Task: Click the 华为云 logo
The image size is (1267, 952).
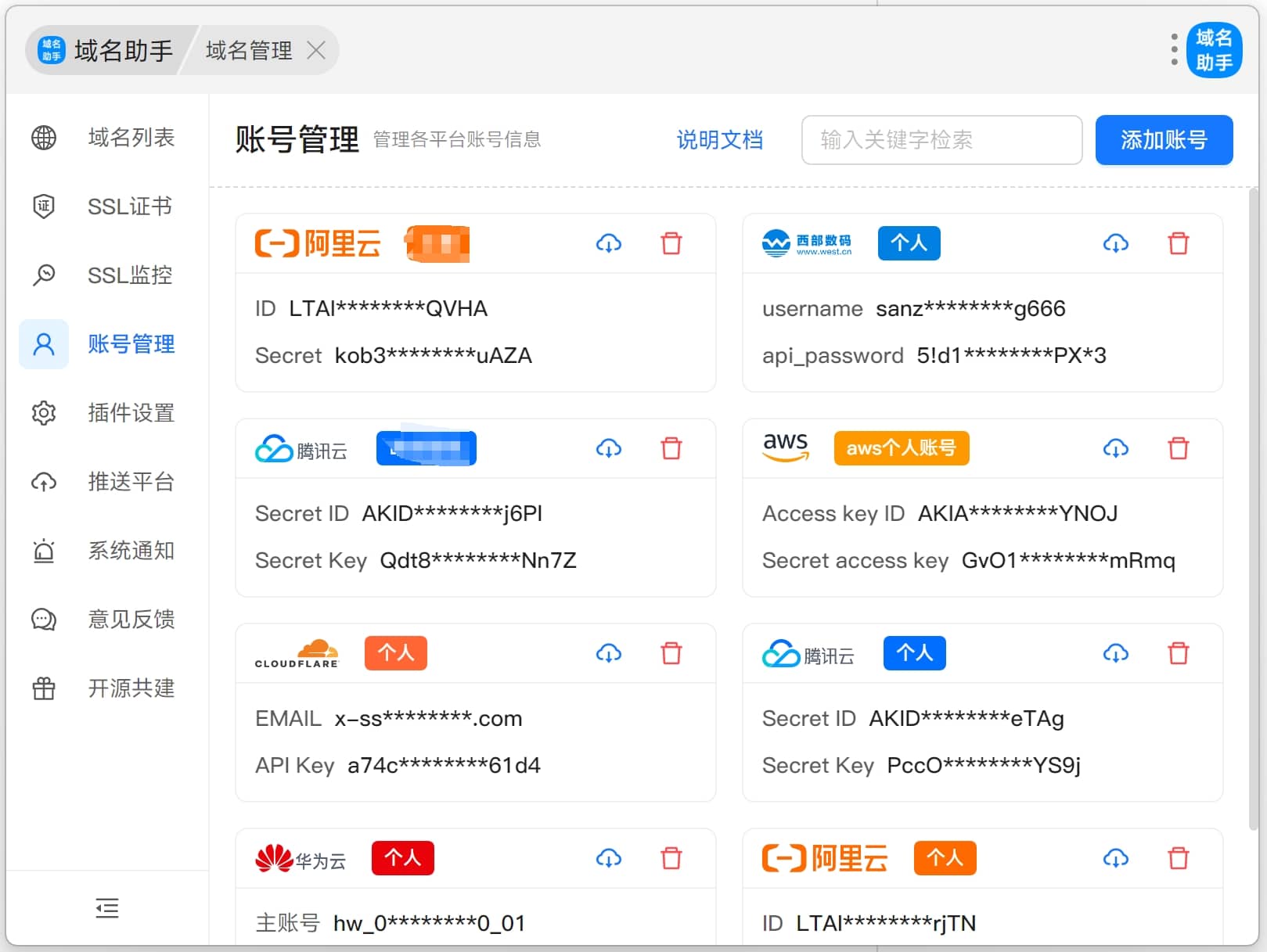Action: 301,859
